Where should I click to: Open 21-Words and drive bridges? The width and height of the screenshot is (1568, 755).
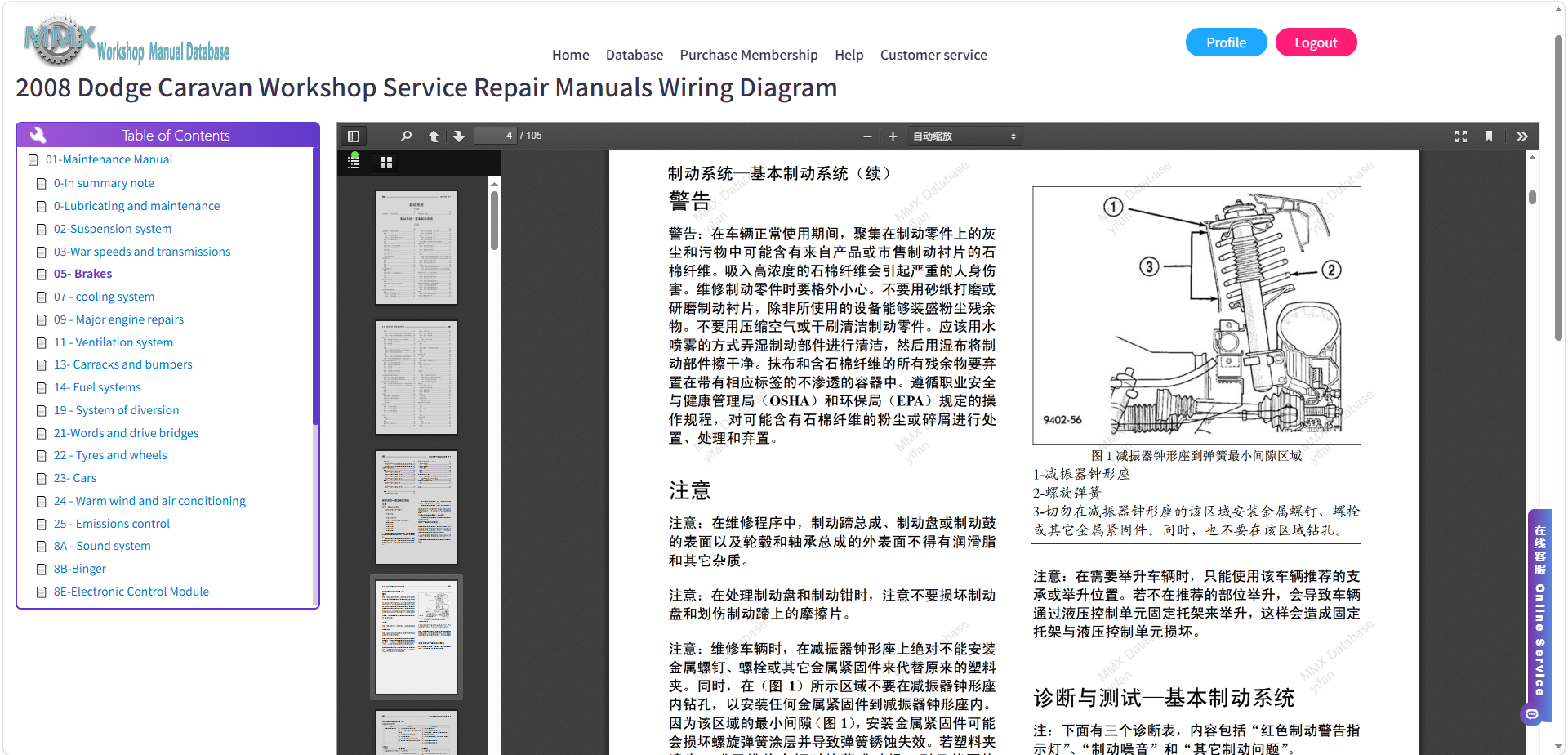coord(126,433)
